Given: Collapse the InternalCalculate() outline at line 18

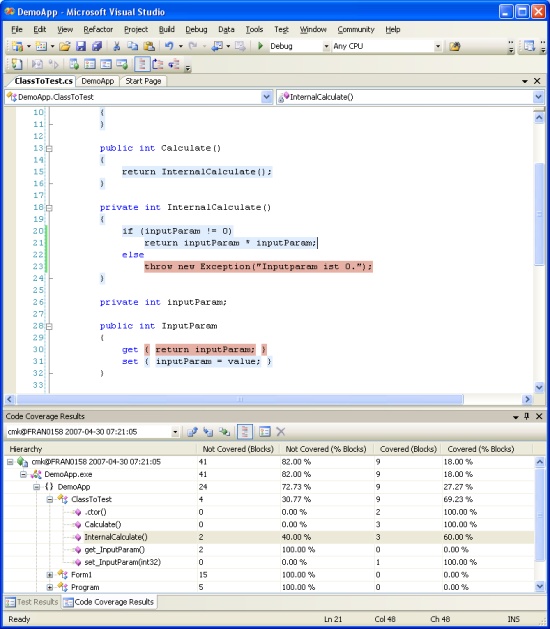Looking at the screenshot, I should [x=49, y=208].
